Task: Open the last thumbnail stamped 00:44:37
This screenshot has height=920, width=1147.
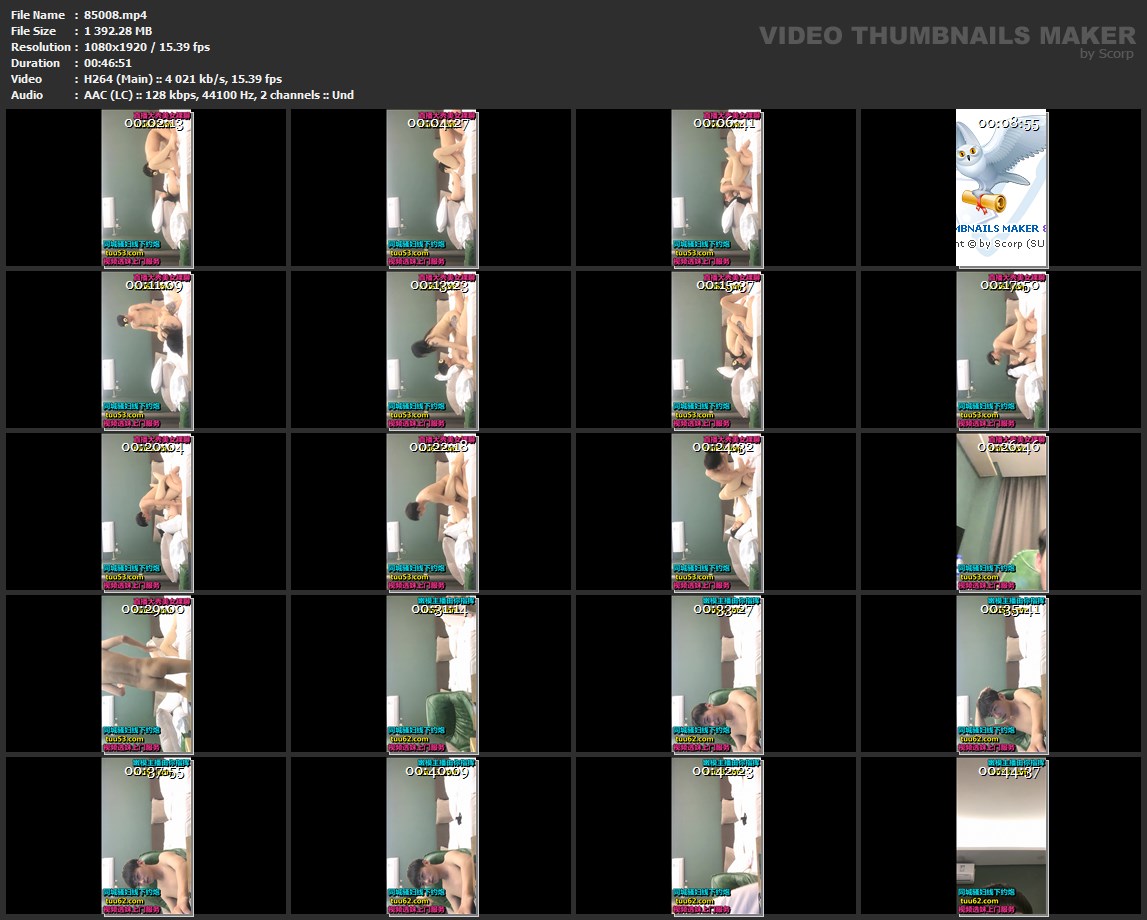Action: (1001, 836)
